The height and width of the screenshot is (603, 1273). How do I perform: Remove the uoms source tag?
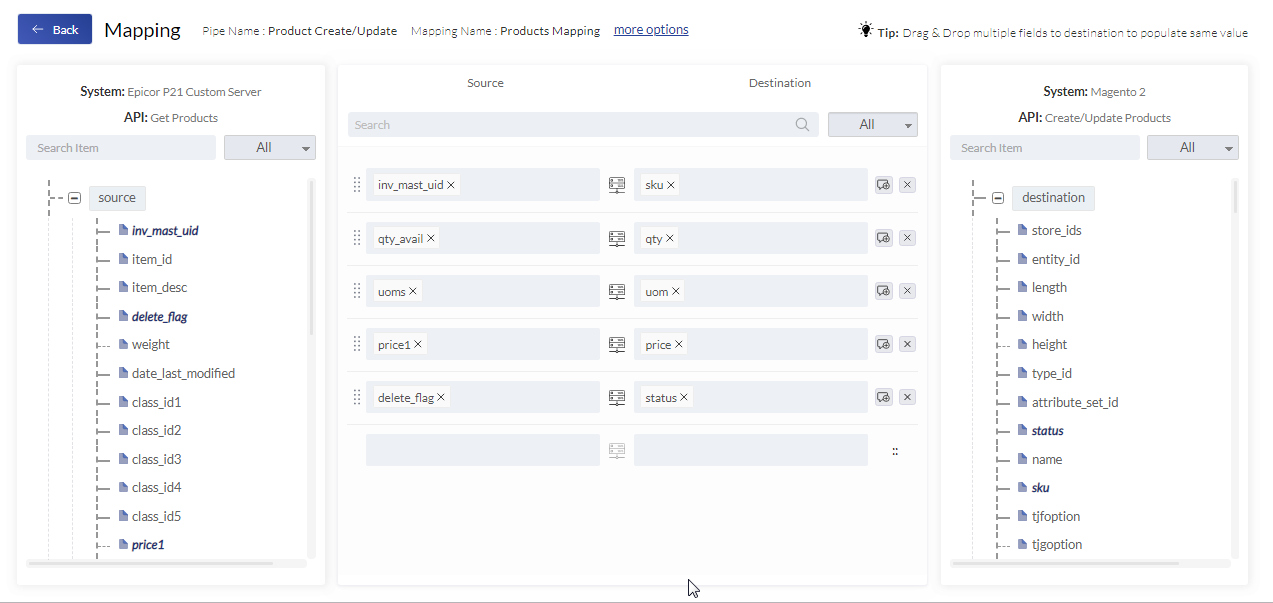point(413,291)
